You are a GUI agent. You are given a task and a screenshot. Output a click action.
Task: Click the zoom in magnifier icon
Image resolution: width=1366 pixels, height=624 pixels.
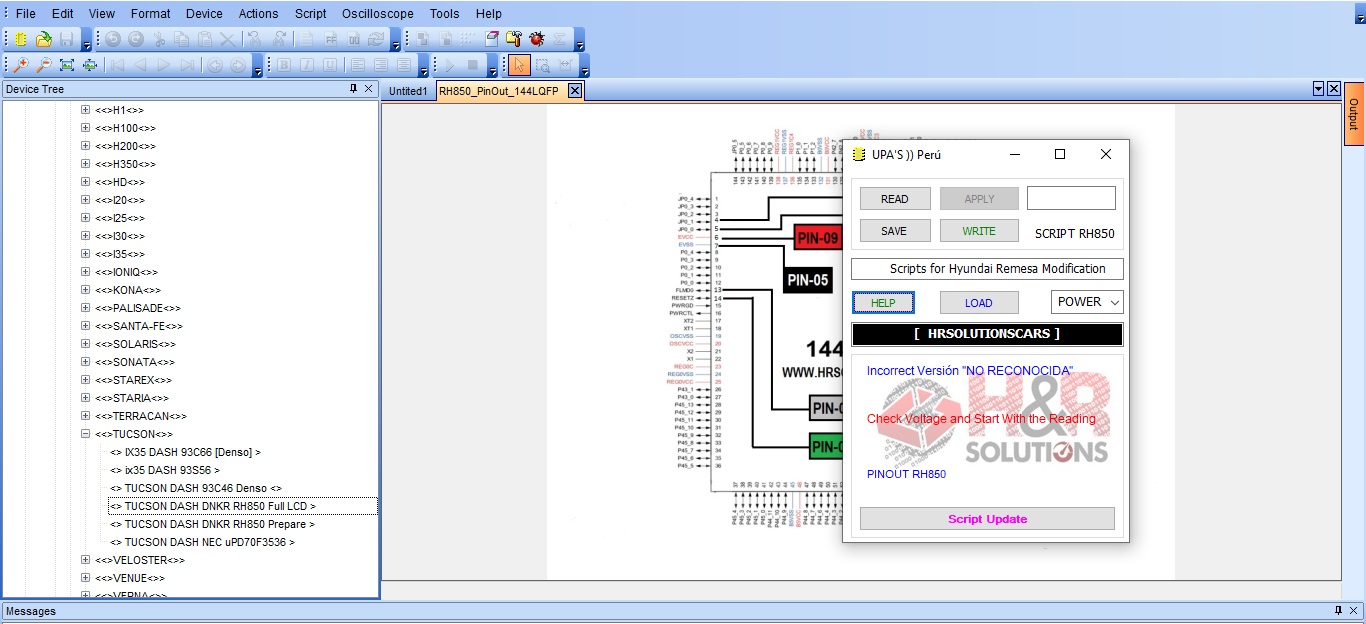click(20, 65)
